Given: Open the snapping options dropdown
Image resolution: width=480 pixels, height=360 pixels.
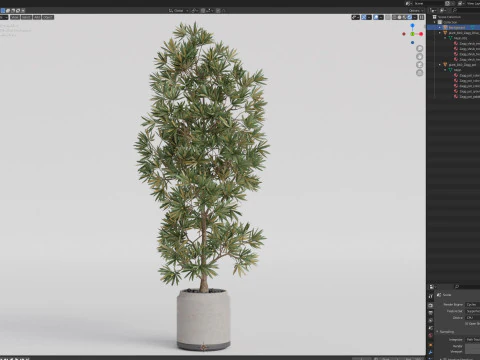Looking at the screenshot, I should (209, 11).
